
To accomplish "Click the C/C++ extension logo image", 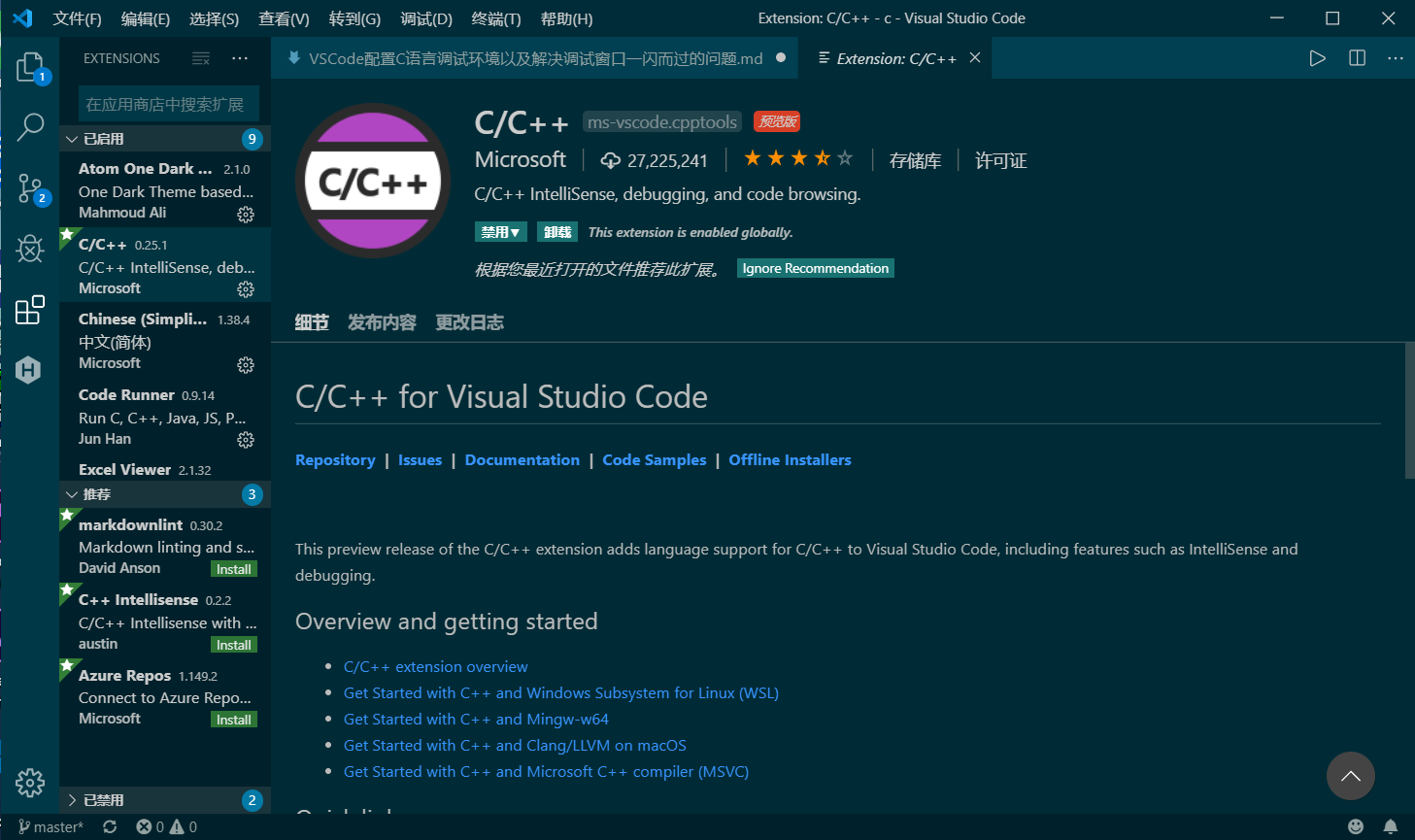I will point(373,181).
